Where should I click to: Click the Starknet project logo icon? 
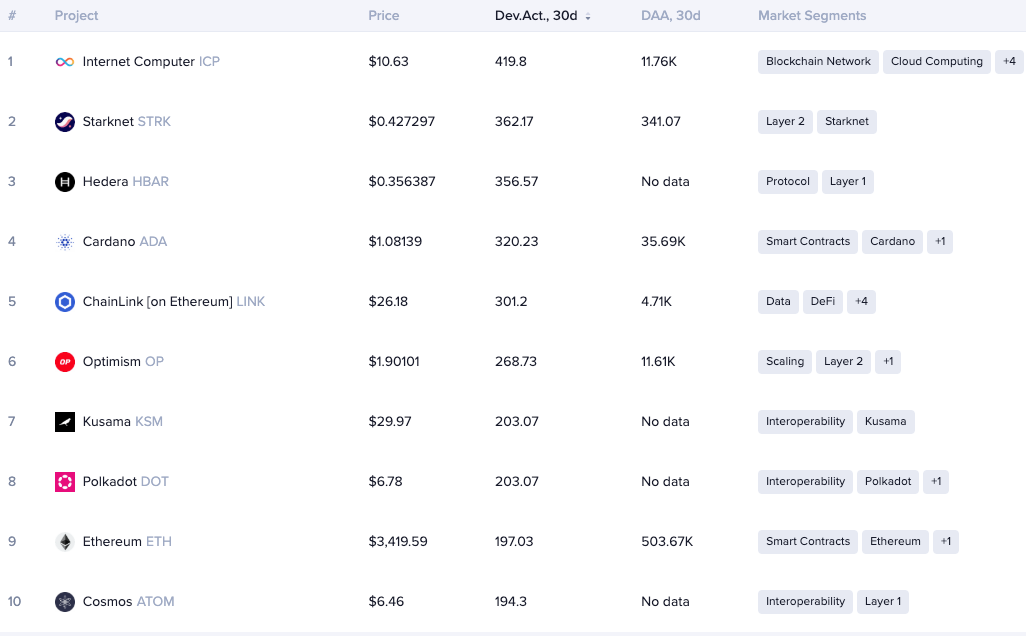point(65,122)
